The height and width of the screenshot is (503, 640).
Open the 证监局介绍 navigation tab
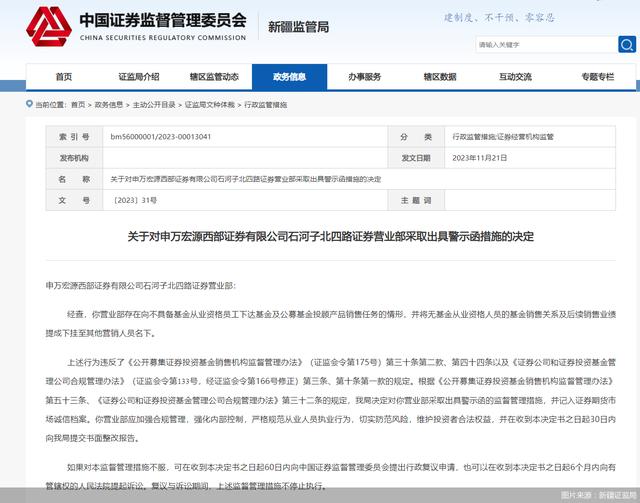pyautogui.click(x=139, y=77)
